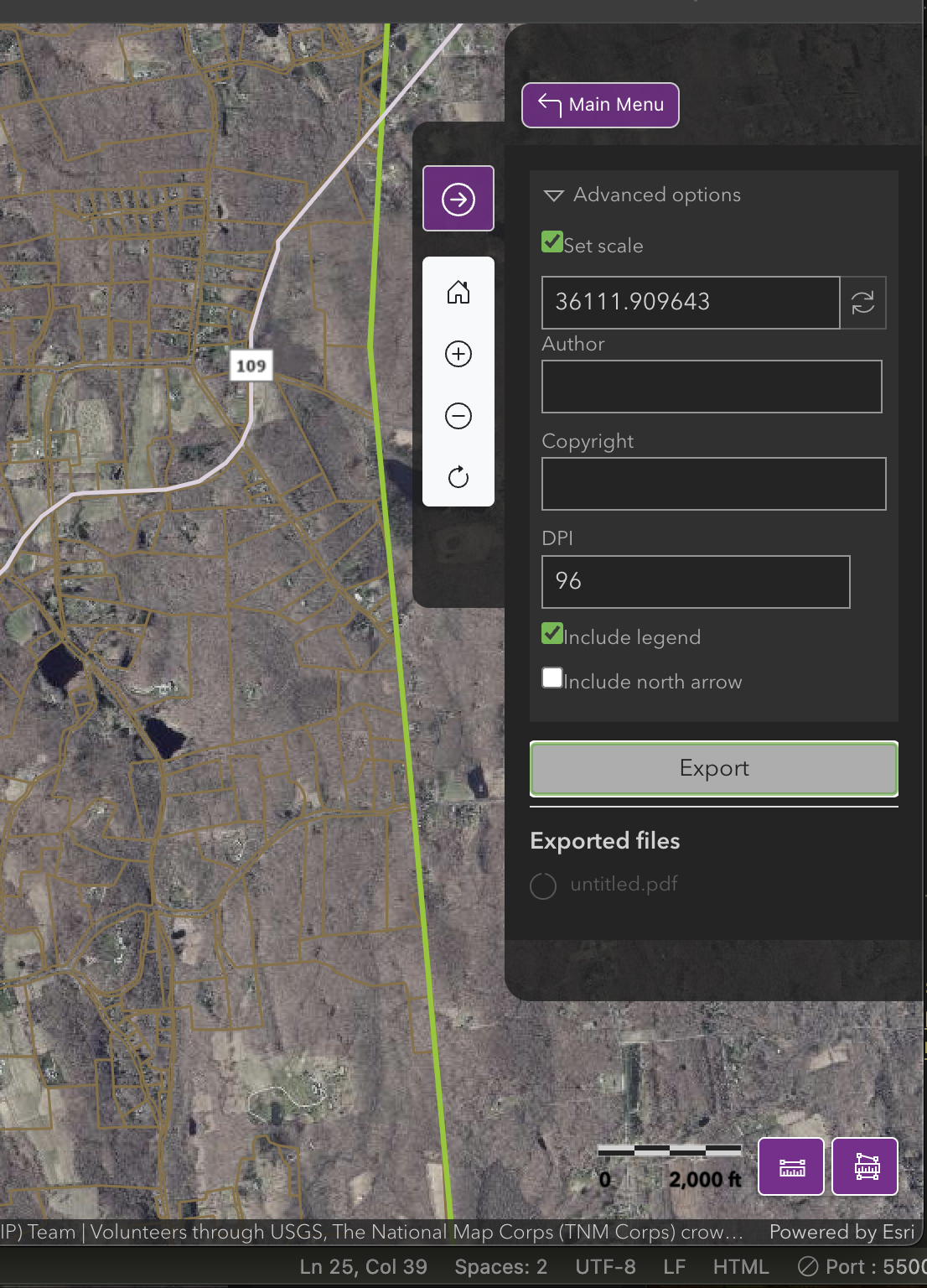
Task: Disable Include legend checkbox
Action: [552, 633]
